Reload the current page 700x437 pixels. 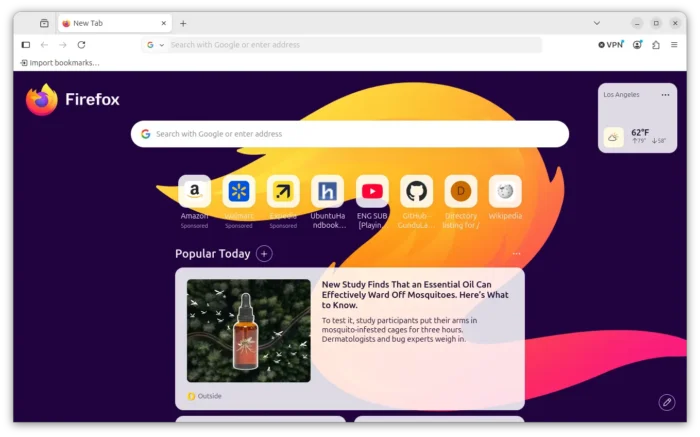pos(81,45)
